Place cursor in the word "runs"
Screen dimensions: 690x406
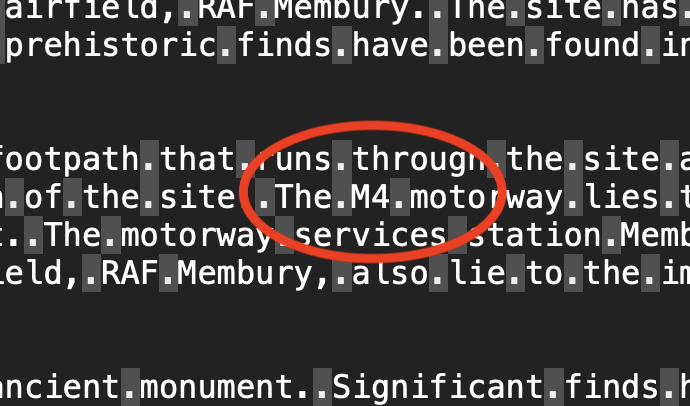293,159
